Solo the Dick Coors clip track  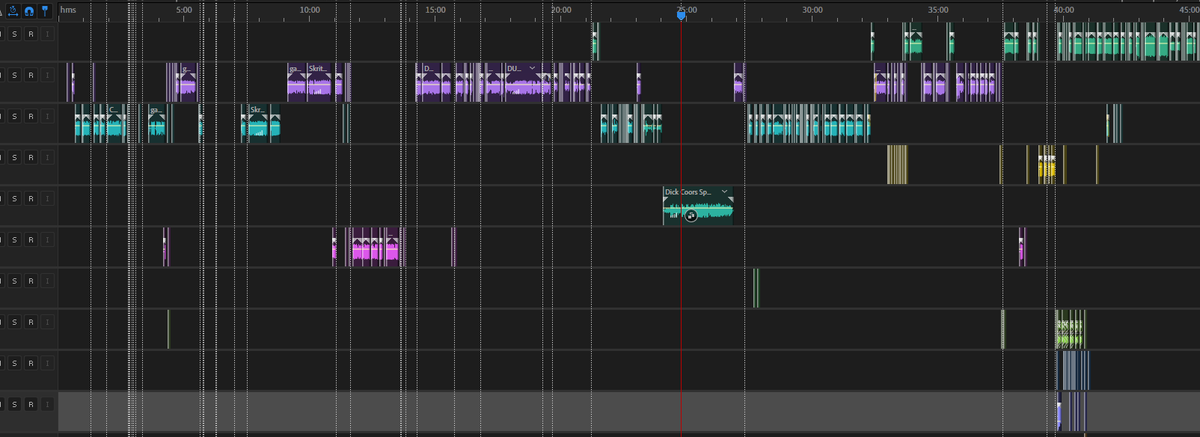(x=14, y=198)
